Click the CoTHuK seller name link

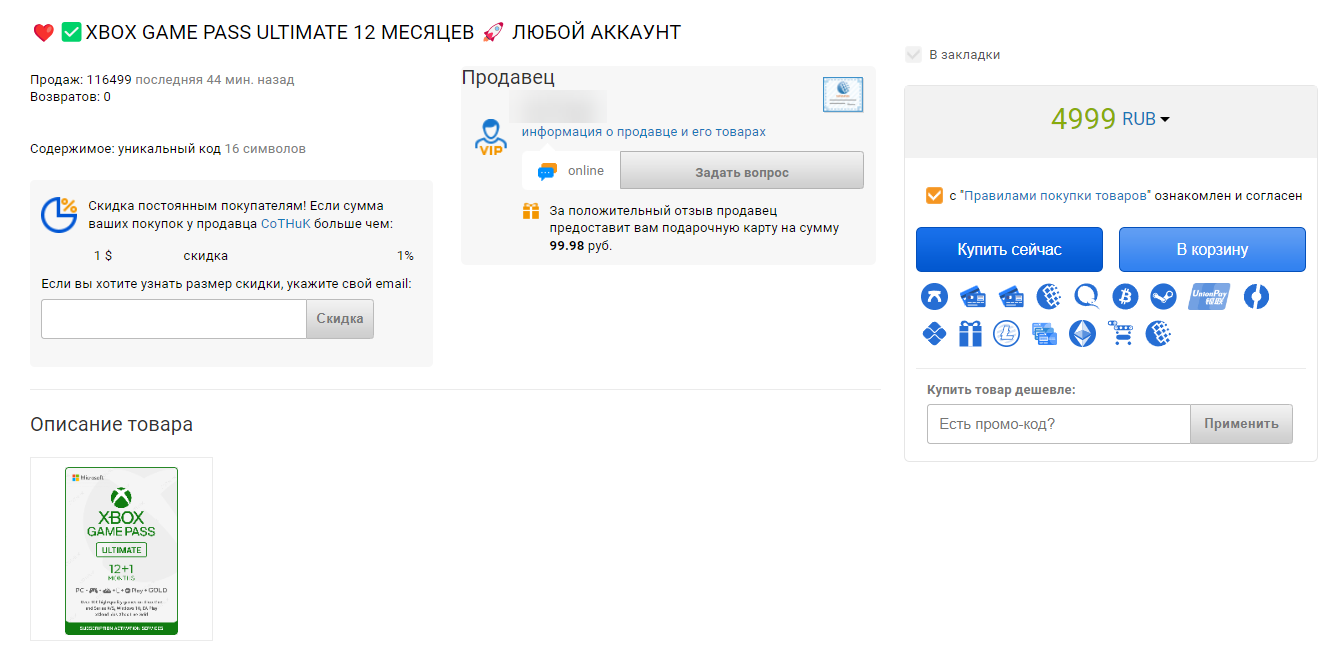tap(286, 224)
